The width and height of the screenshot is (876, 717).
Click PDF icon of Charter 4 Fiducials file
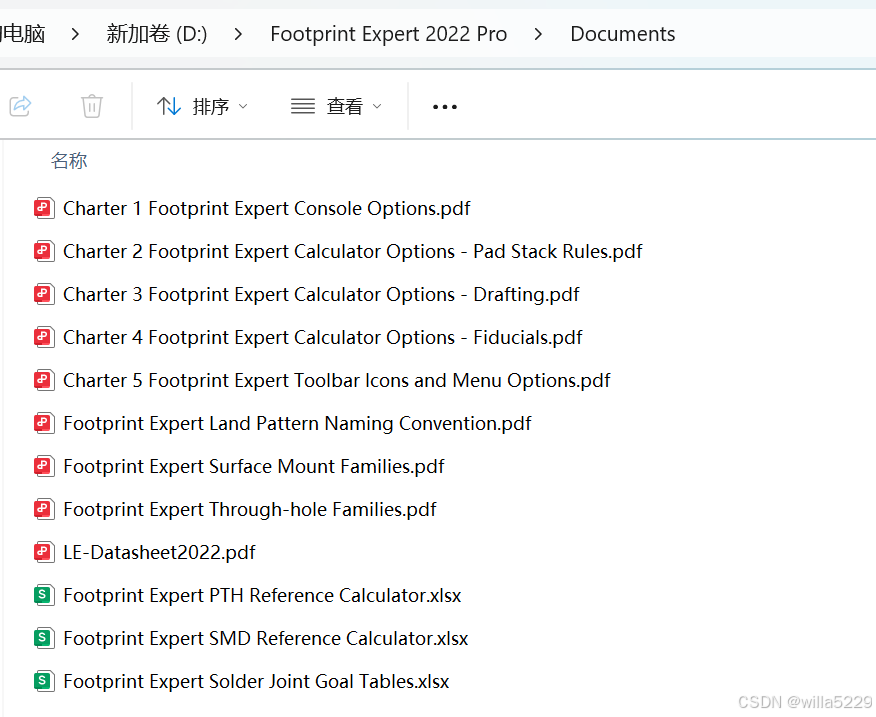[x=44, y=338]
